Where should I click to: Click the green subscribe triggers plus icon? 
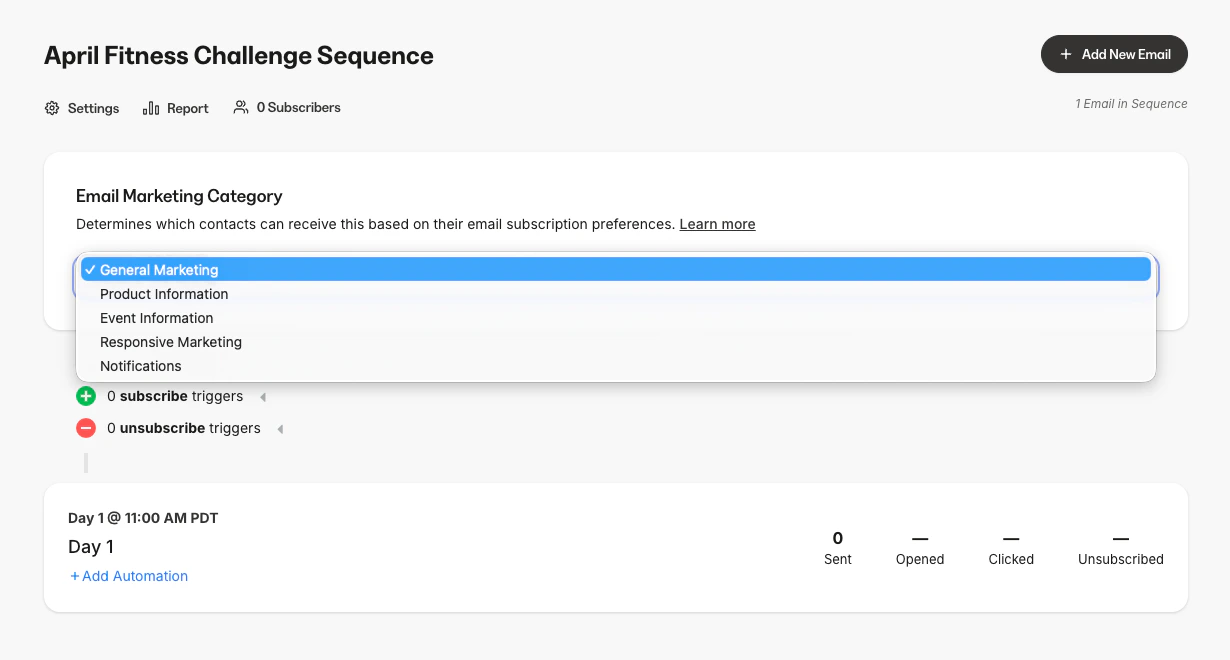pos(86,396)
